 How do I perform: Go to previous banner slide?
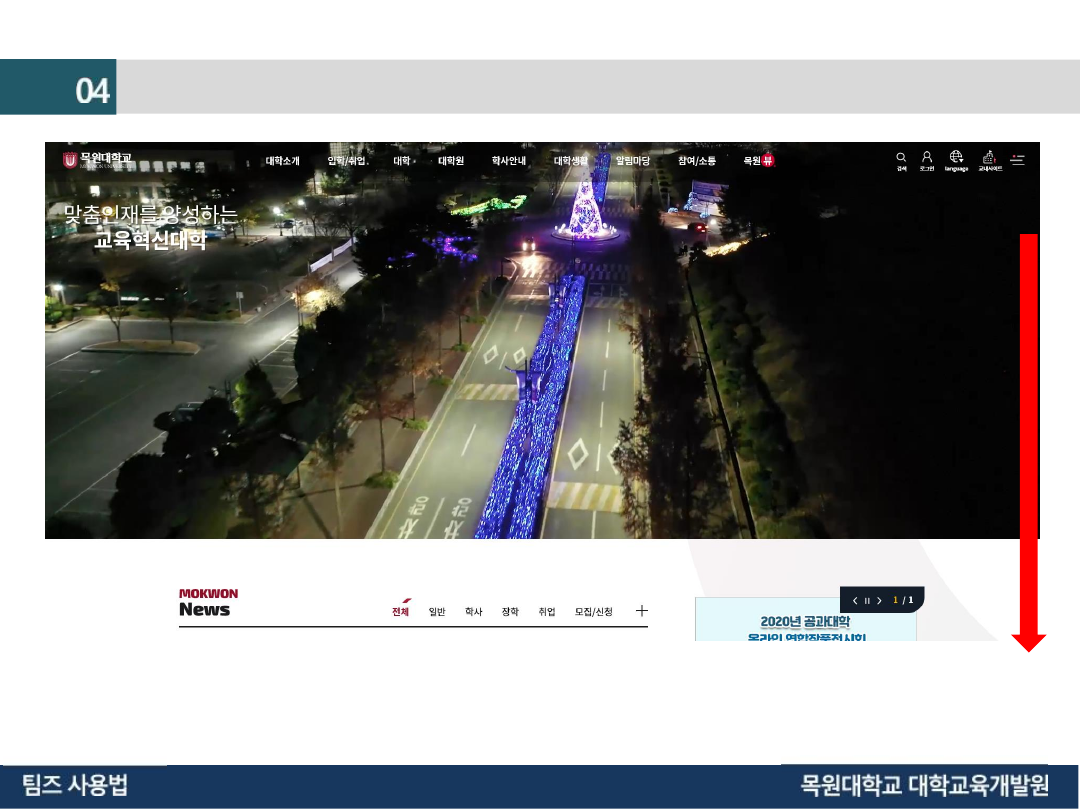855,601
